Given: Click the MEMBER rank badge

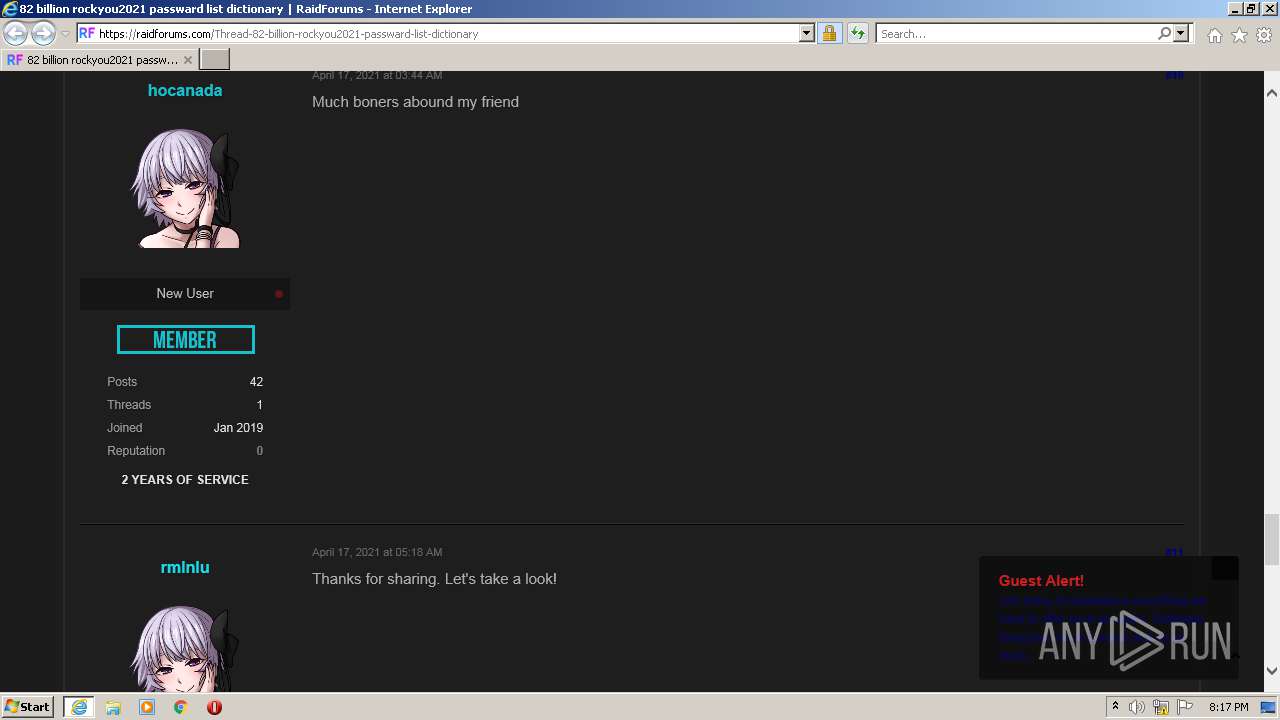Looking at the screenshot, I should [185, 340].
